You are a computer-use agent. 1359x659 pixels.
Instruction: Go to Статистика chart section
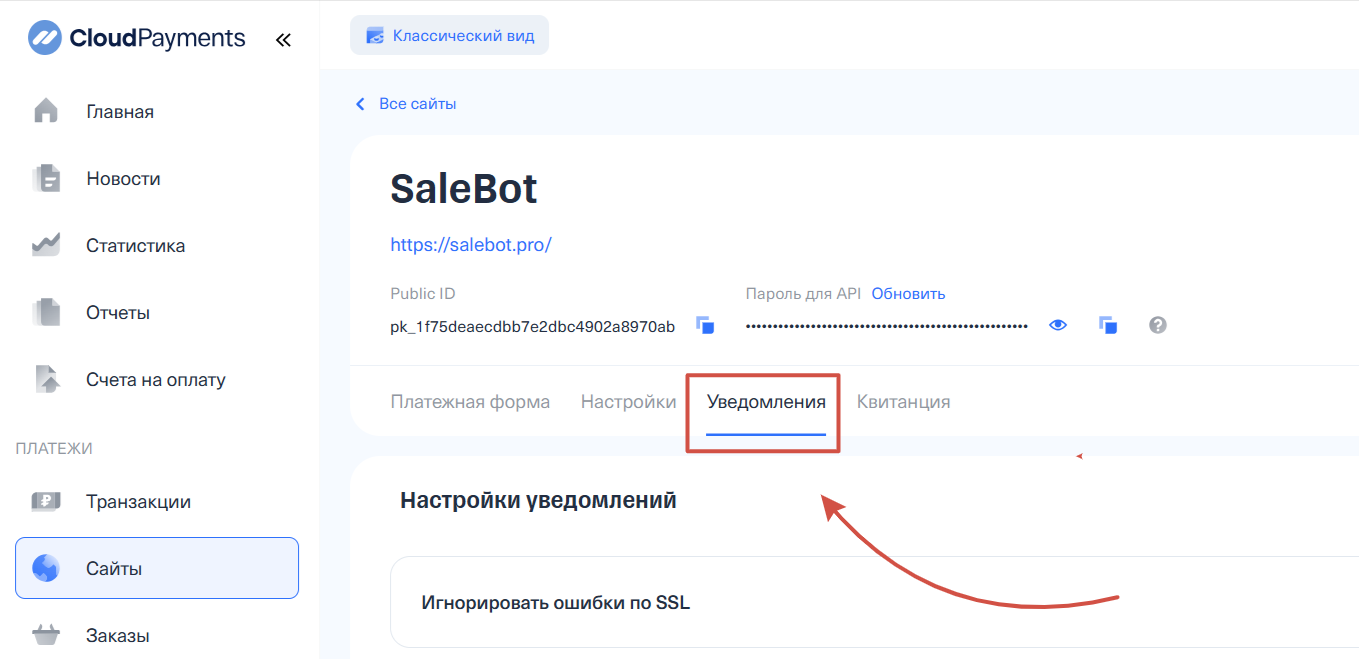[x=135, y=246]
